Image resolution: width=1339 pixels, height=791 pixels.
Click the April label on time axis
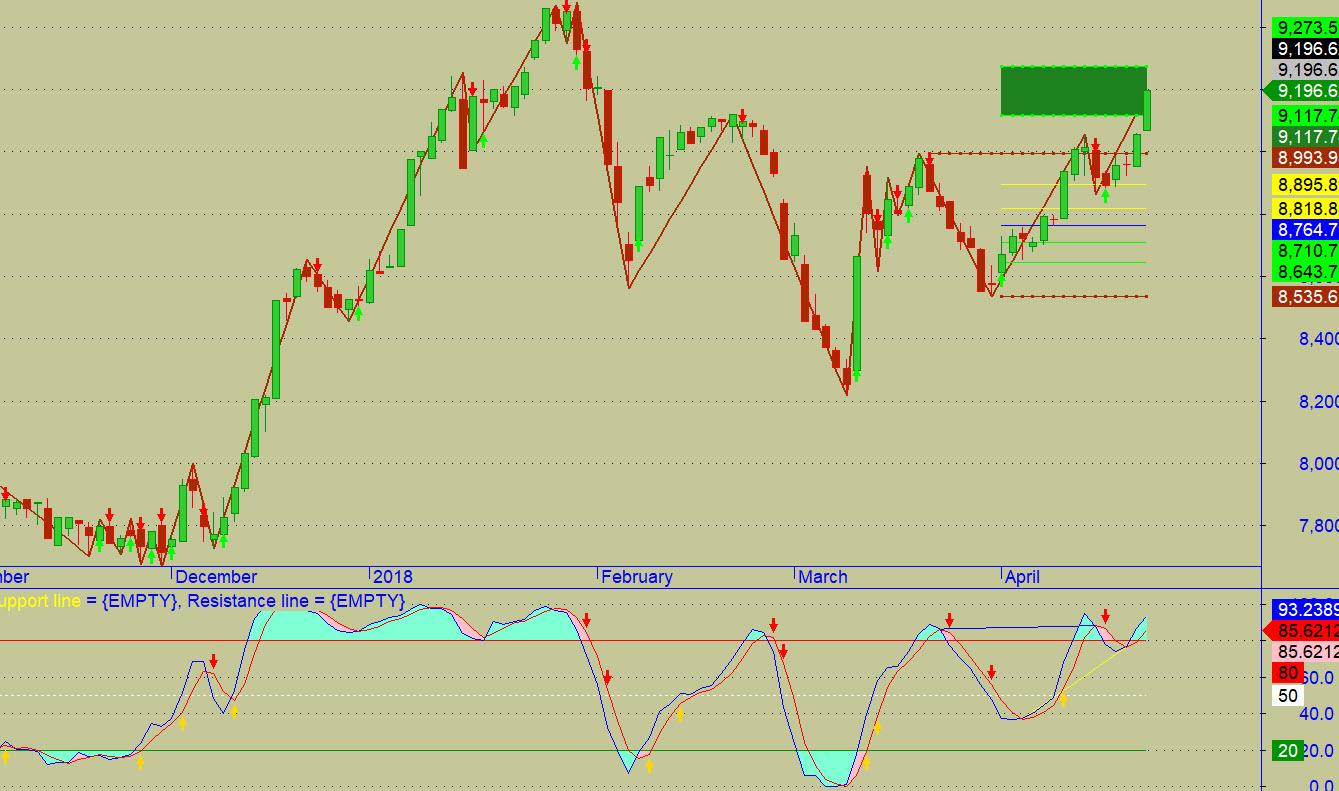1022,577
